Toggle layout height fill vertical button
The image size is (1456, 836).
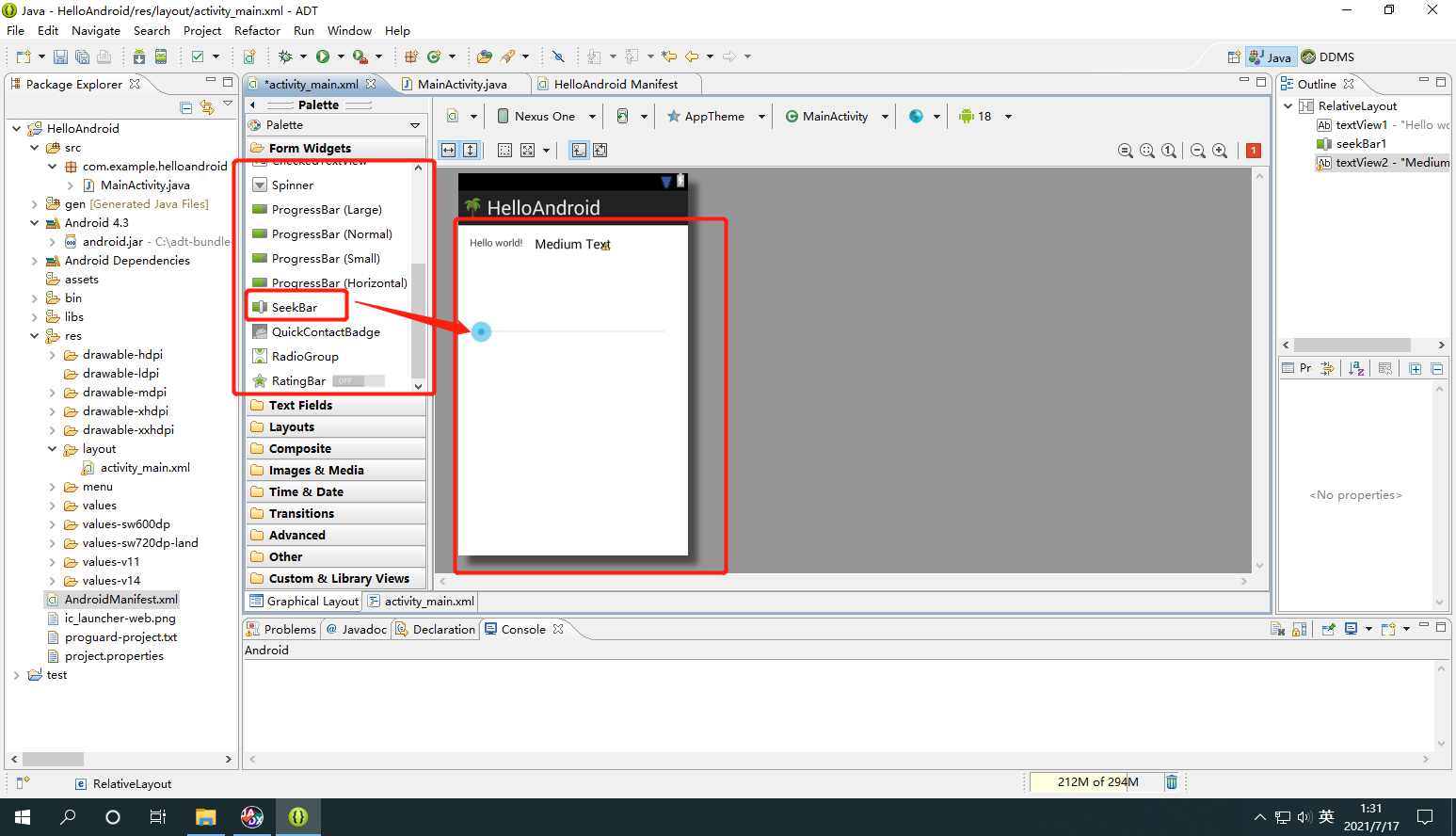coord(471,150)
